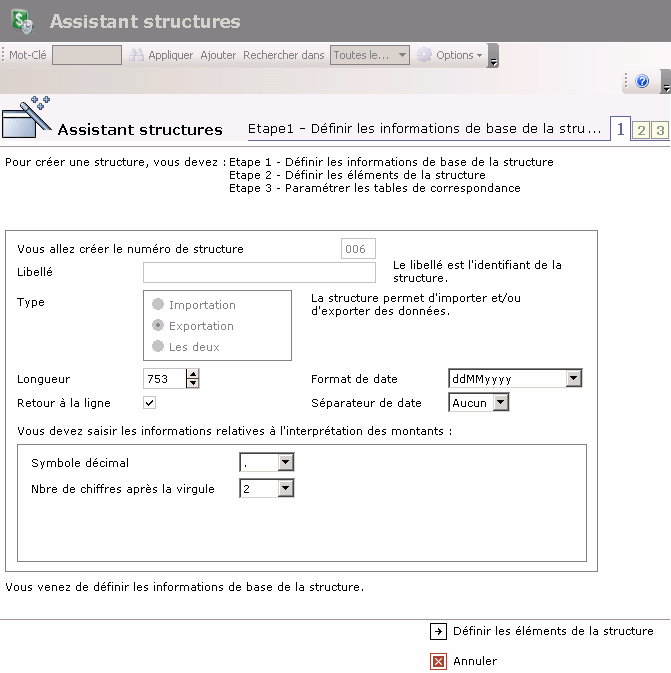671x673 pixels.
Task: Click the Options gear icon
Action: (x=424, y=56)
